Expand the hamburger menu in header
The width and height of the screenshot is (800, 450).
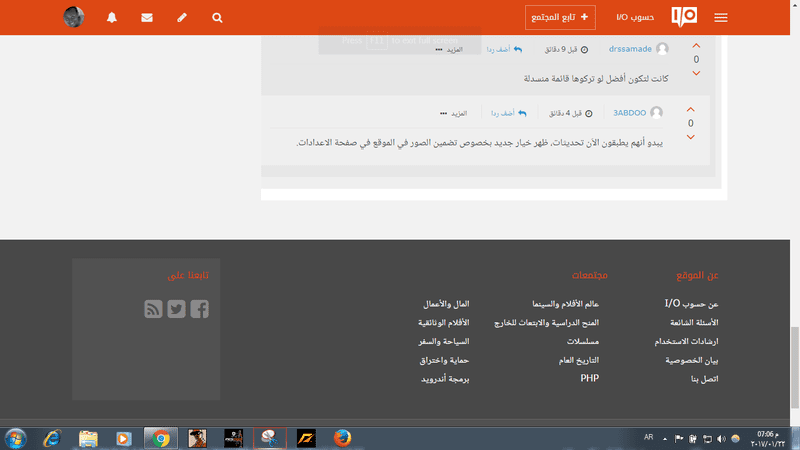pos(721,18)
